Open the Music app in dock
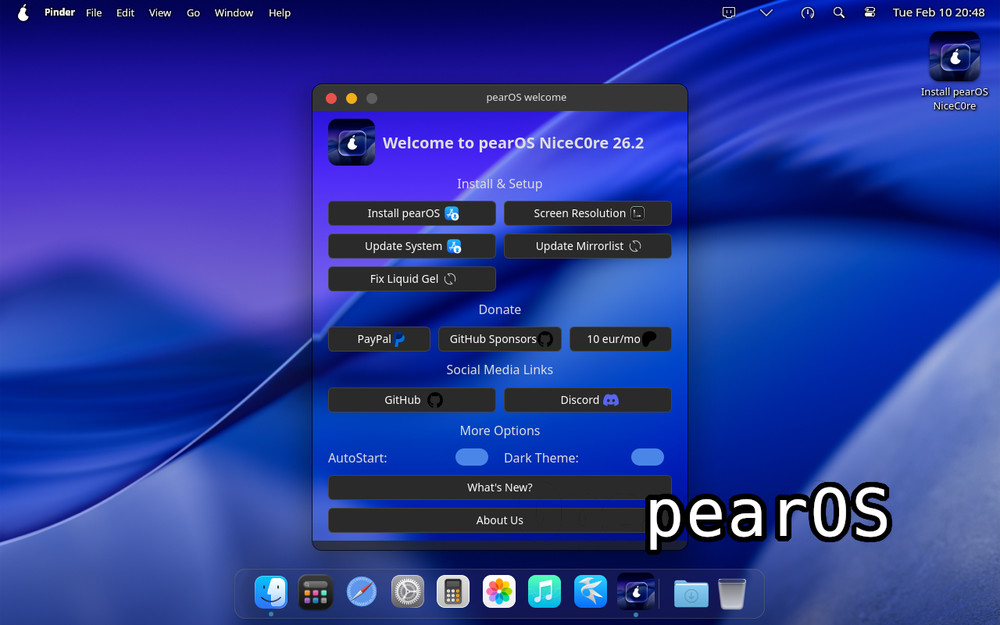1000x625 pixels. (x=544, y=592)
